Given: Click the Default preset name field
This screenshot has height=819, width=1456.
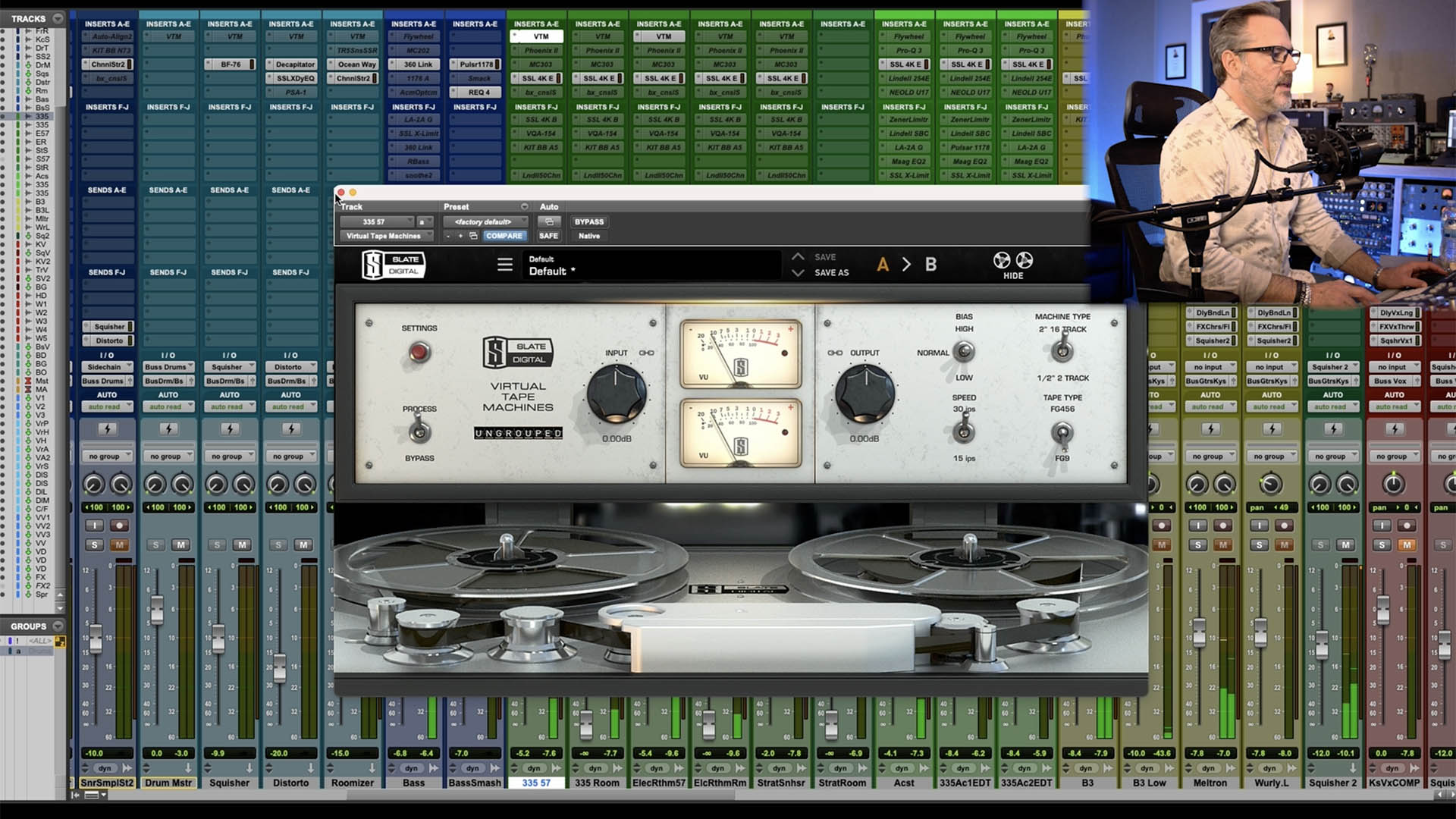Looking at the screenshot, I should (x=652, y=265).
